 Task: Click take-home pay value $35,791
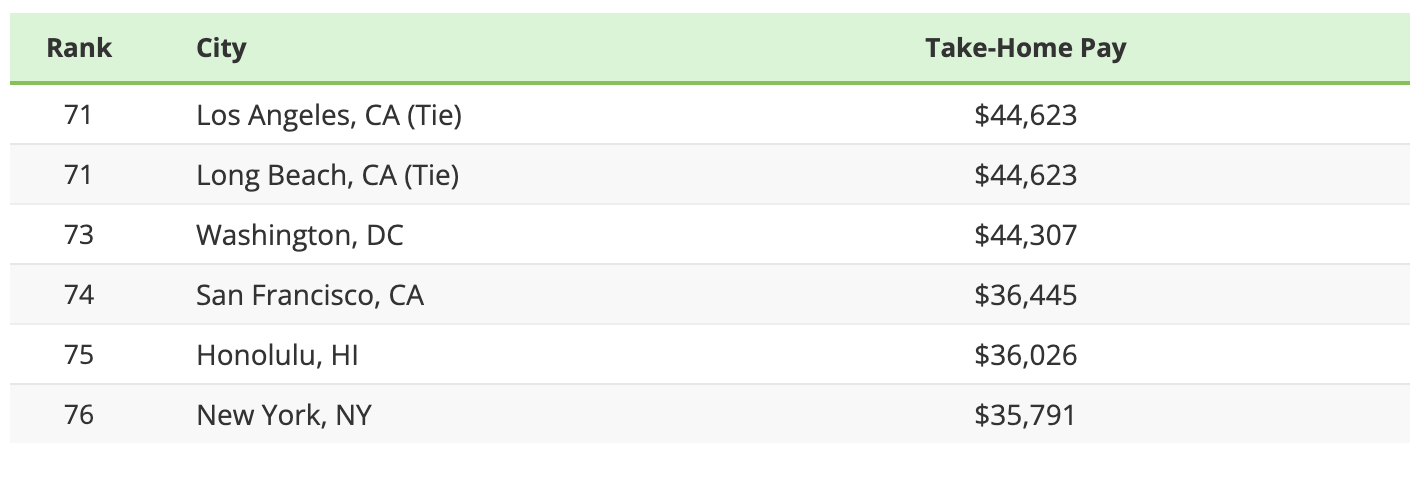pos(1025,415)
